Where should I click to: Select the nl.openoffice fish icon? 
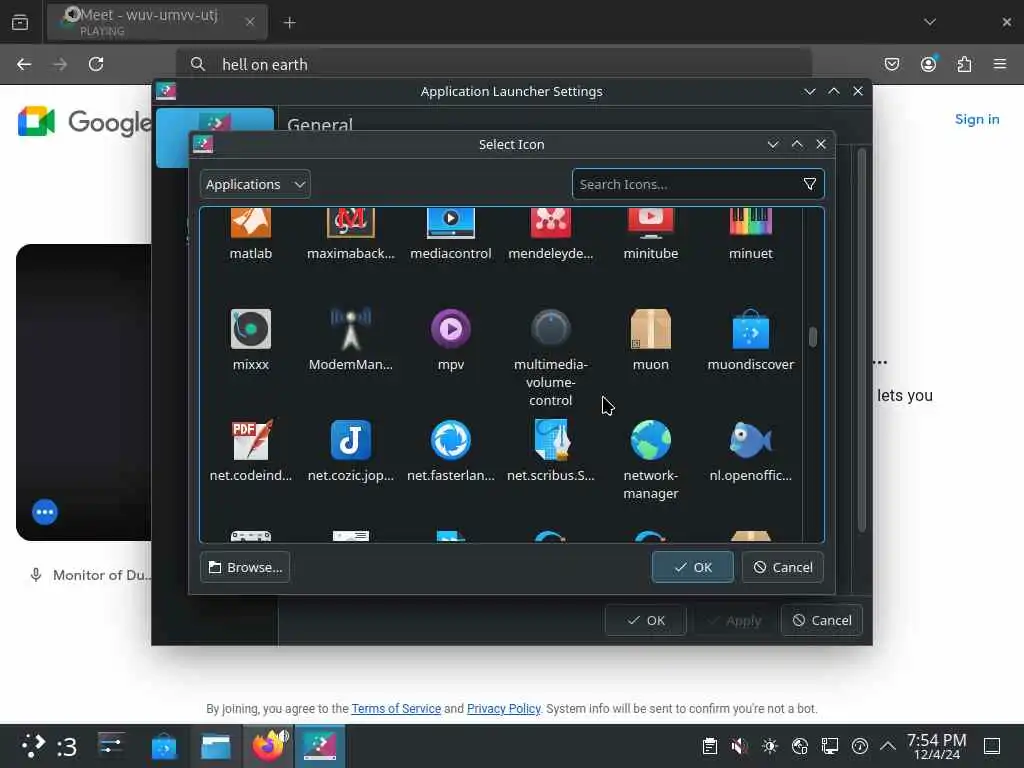click(x=750, y=440)
